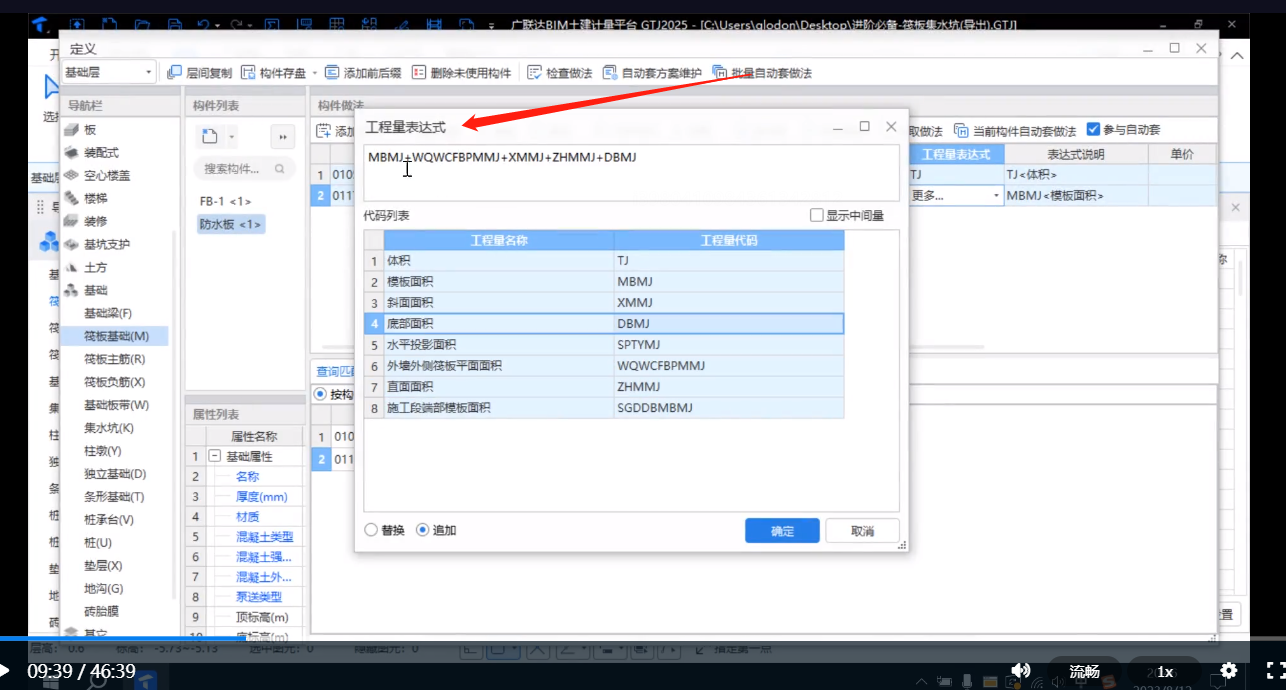Select 斜面面积 XMMJ row in the code list

click(603, 302)
